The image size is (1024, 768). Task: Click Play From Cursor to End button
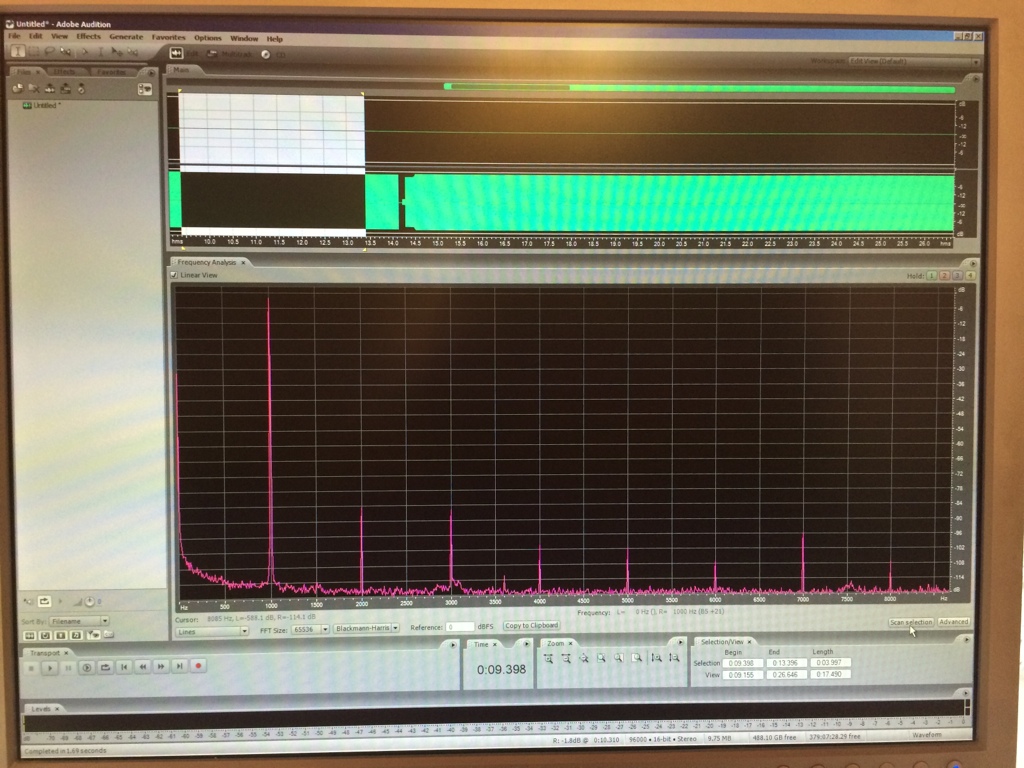(x=86, y=667)
